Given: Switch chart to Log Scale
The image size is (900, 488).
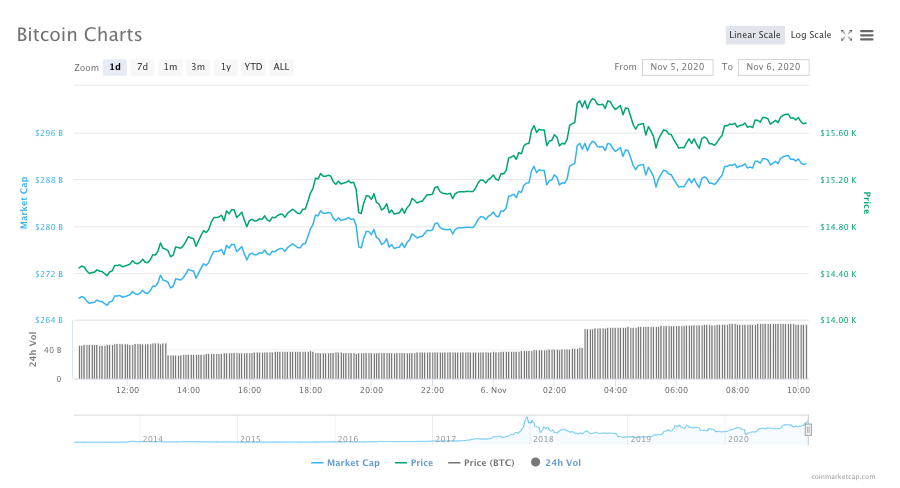Looking at the screenshot, I should pos(810,35).
